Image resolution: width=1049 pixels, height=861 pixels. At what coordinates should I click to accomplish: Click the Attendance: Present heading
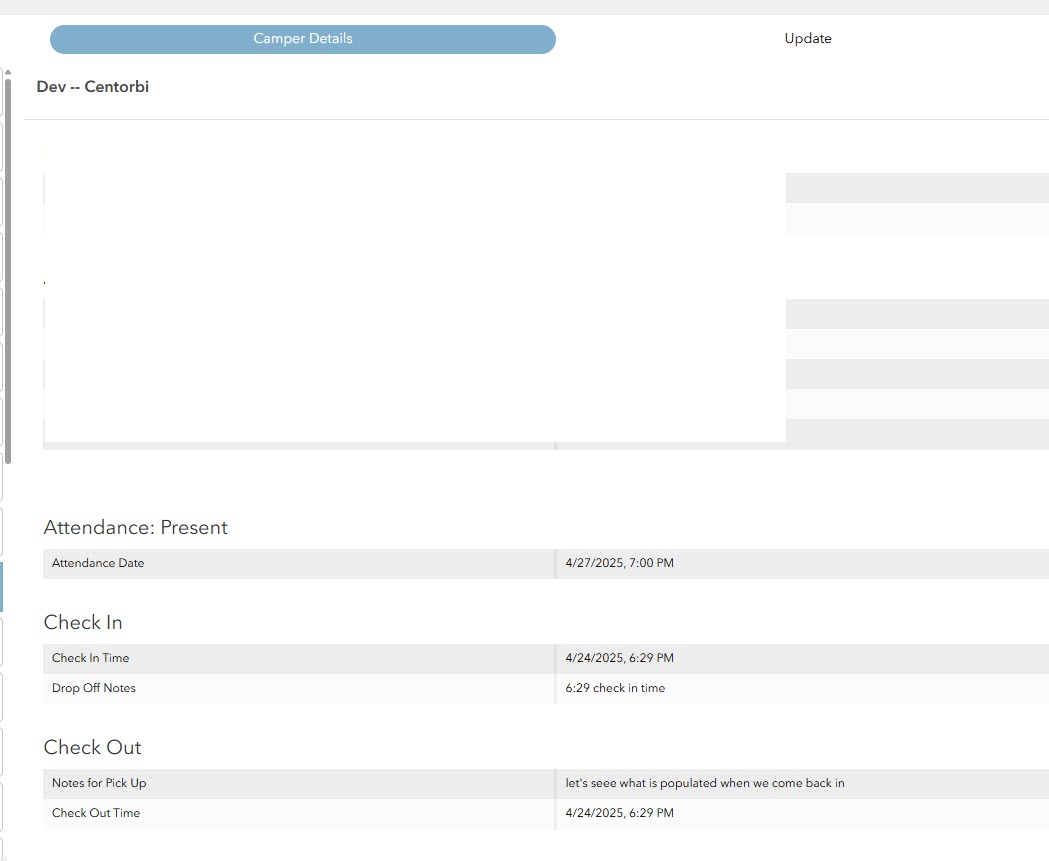click(135, 527)
